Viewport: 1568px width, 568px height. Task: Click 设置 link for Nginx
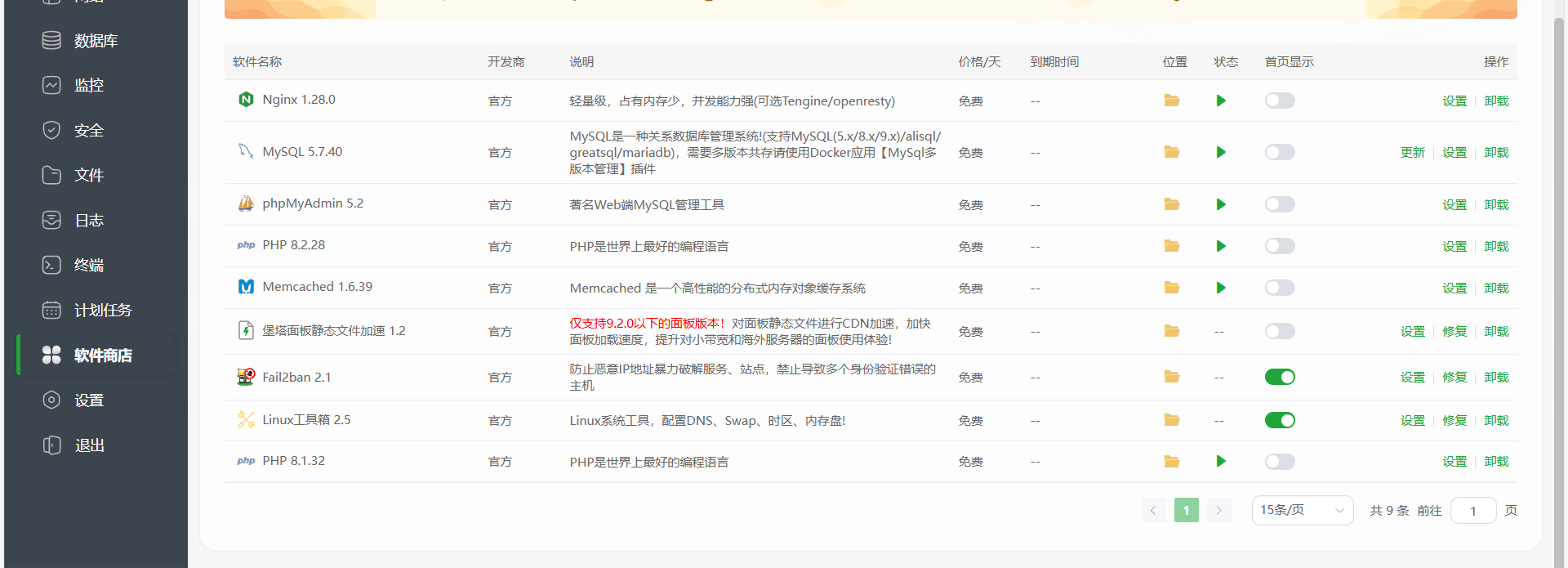pyautogui.click(x=1454, y=101)
